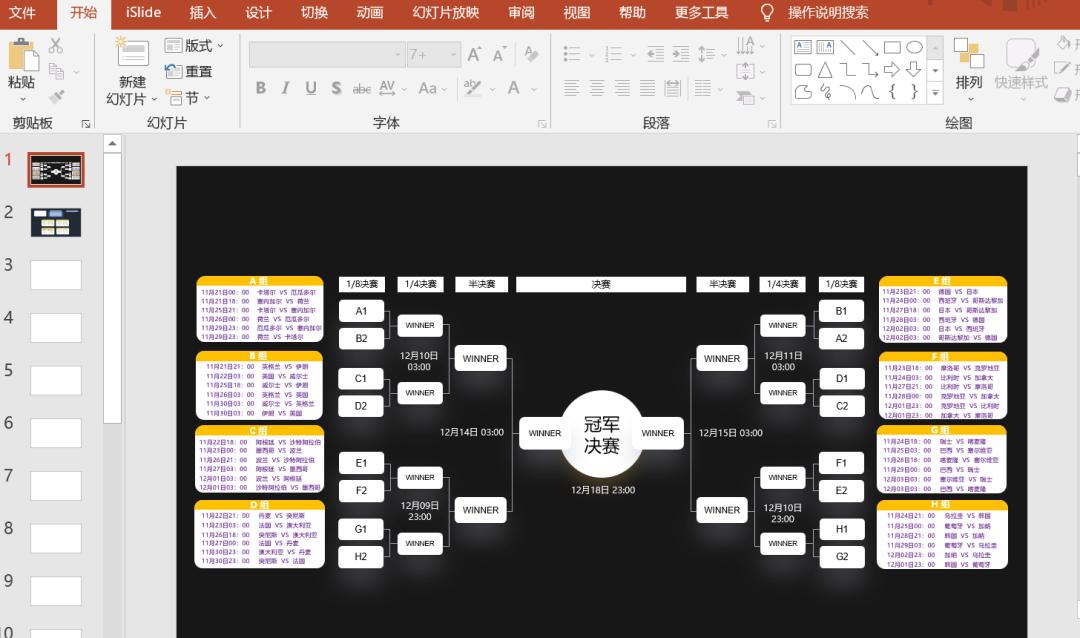Click the Cut scissors icon
This screenshot has height=638, width=1080.
[x=55, y=46]
